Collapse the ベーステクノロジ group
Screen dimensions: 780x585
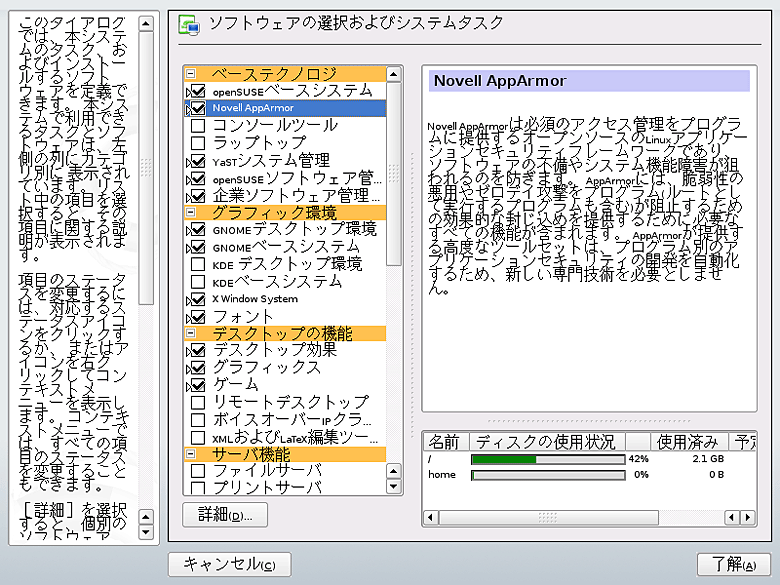pos(191,74)
